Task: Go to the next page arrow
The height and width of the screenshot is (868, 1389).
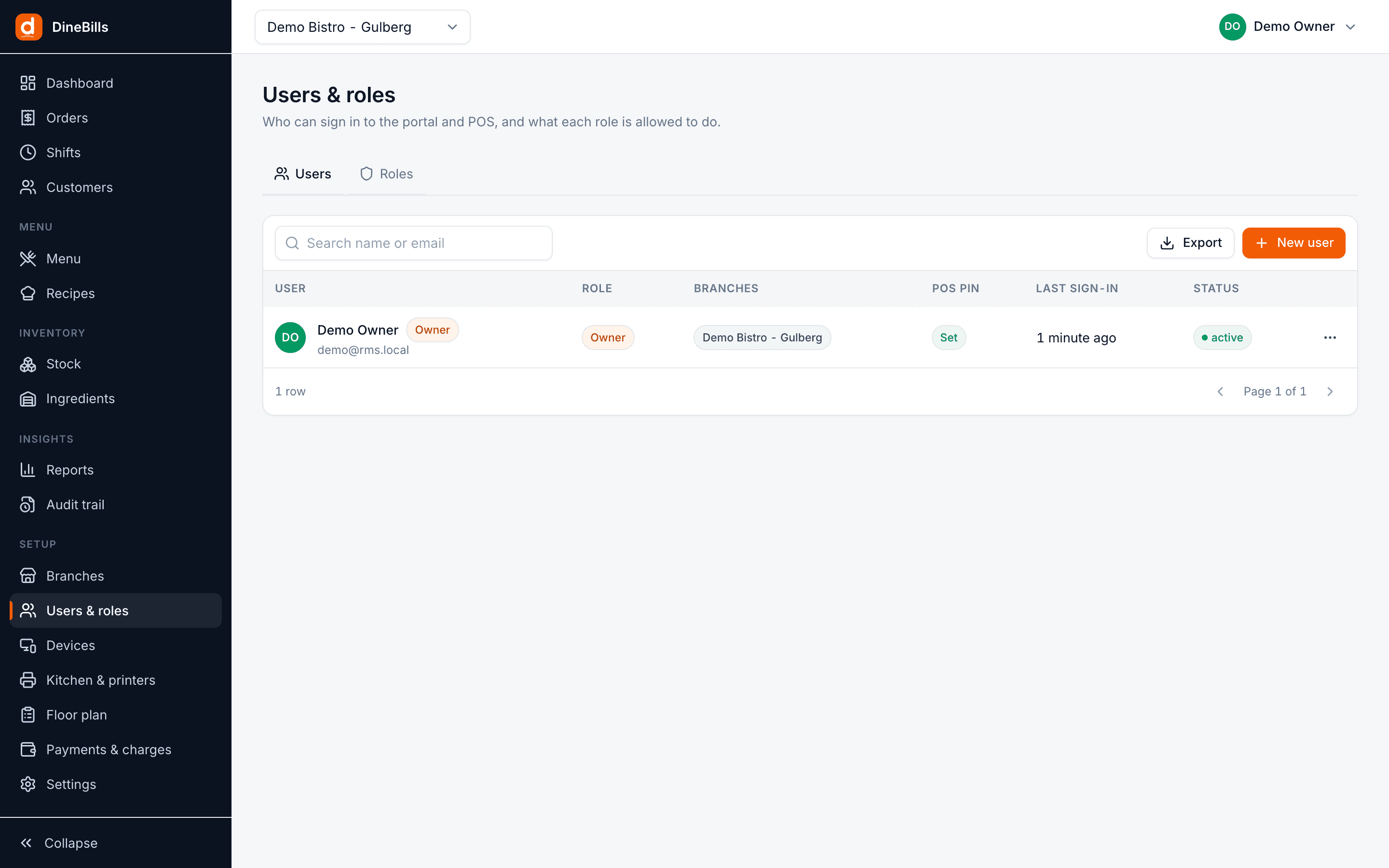Action: click(1330, 392)
